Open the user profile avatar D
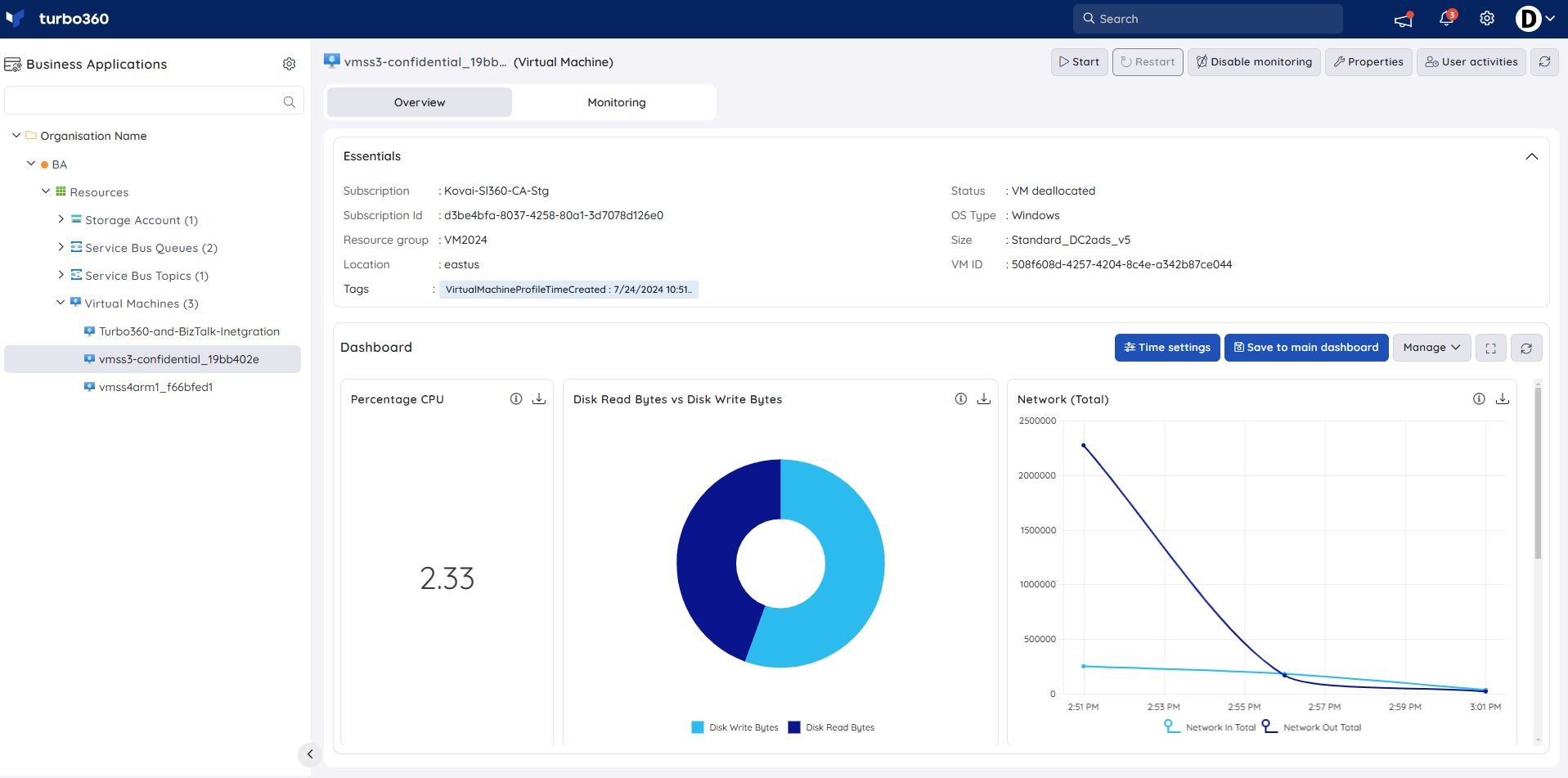The width and height of the screenshot is (1568, 778). pyautogui.click(x=1528, y=19)
